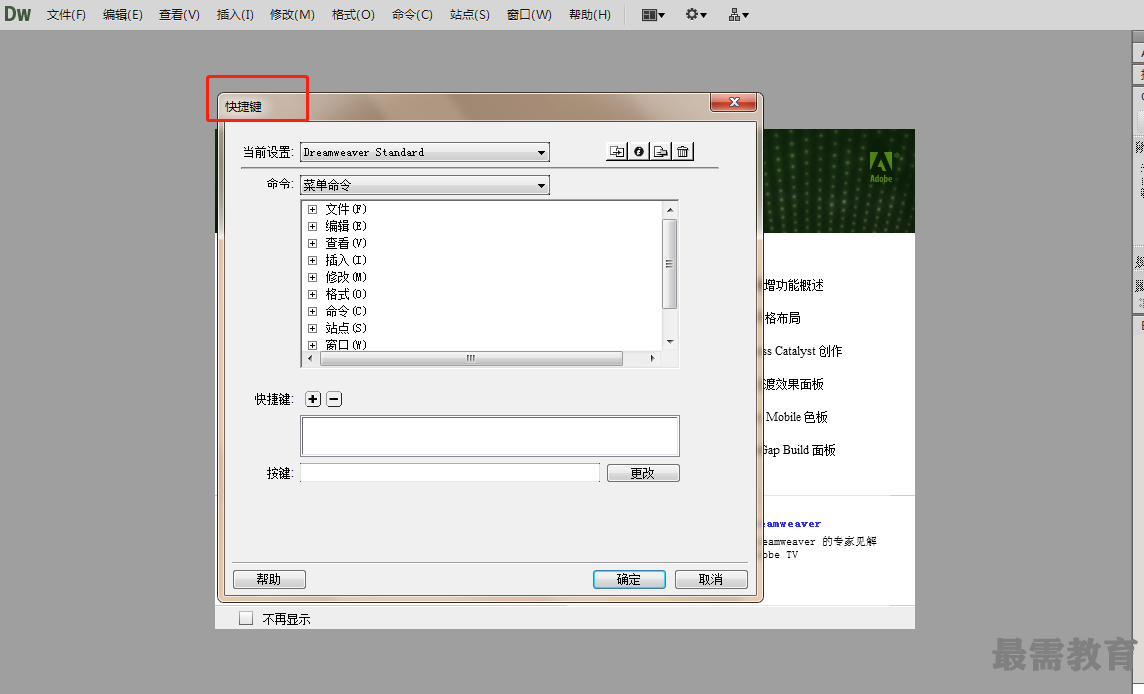Screen dimensions: 1144x694
Task: Open the 命令(C) menu in menu bar
Action: (412, 15)
